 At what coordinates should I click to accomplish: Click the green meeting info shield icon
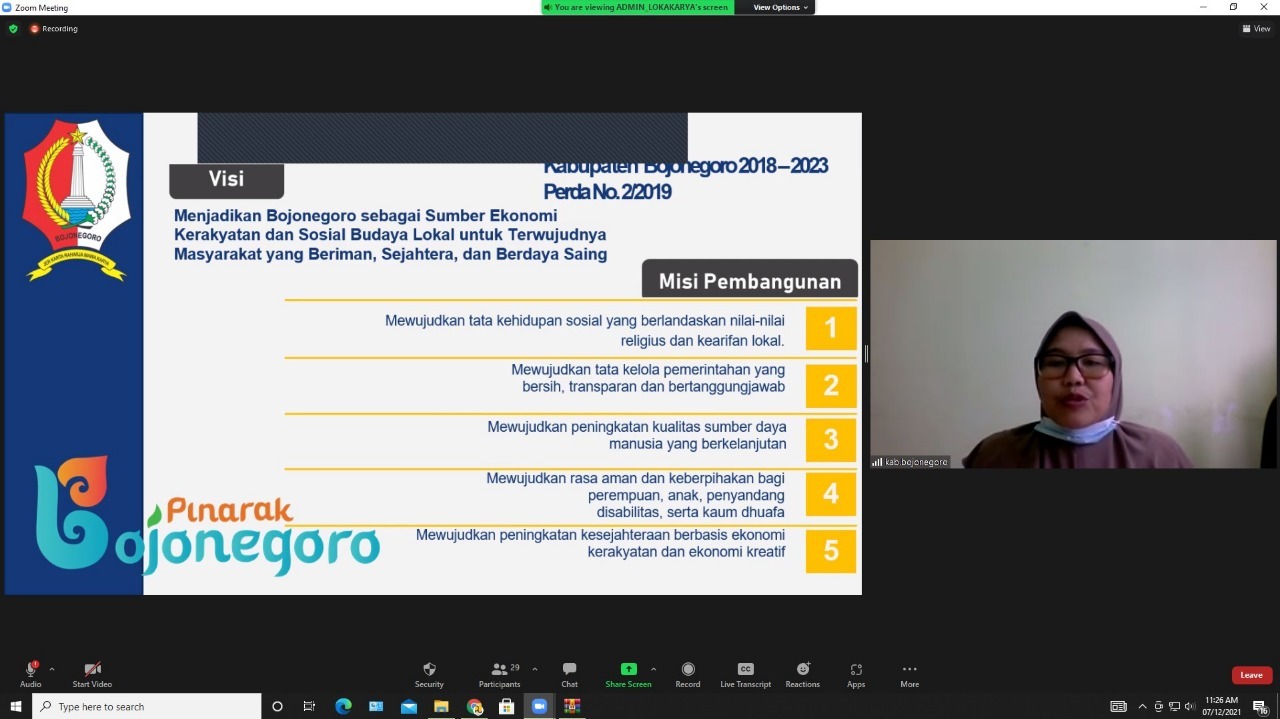[13, 28]
